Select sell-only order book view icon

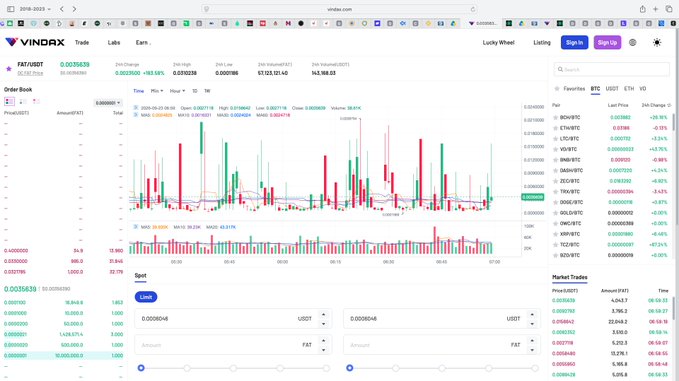pyautogui.click(x=36, y=101)
